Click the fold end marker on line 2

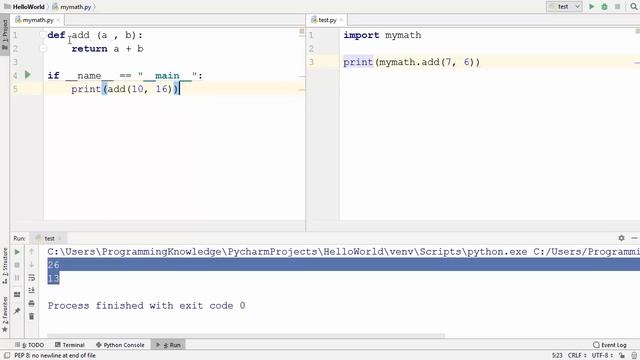click(x=43, y=49)
